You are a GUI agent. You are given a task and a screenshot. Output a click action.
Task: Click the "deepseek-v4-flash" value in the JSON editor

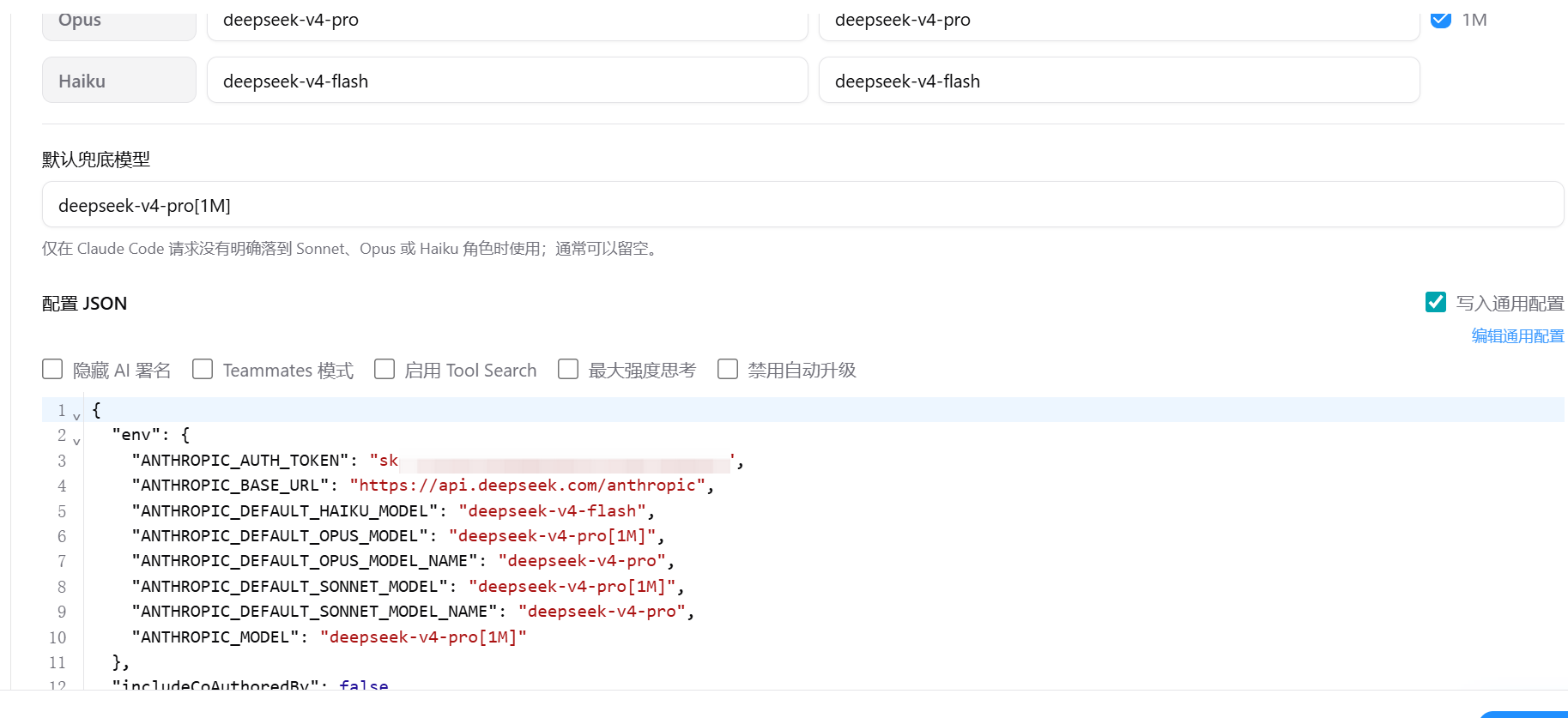[553, 511]
